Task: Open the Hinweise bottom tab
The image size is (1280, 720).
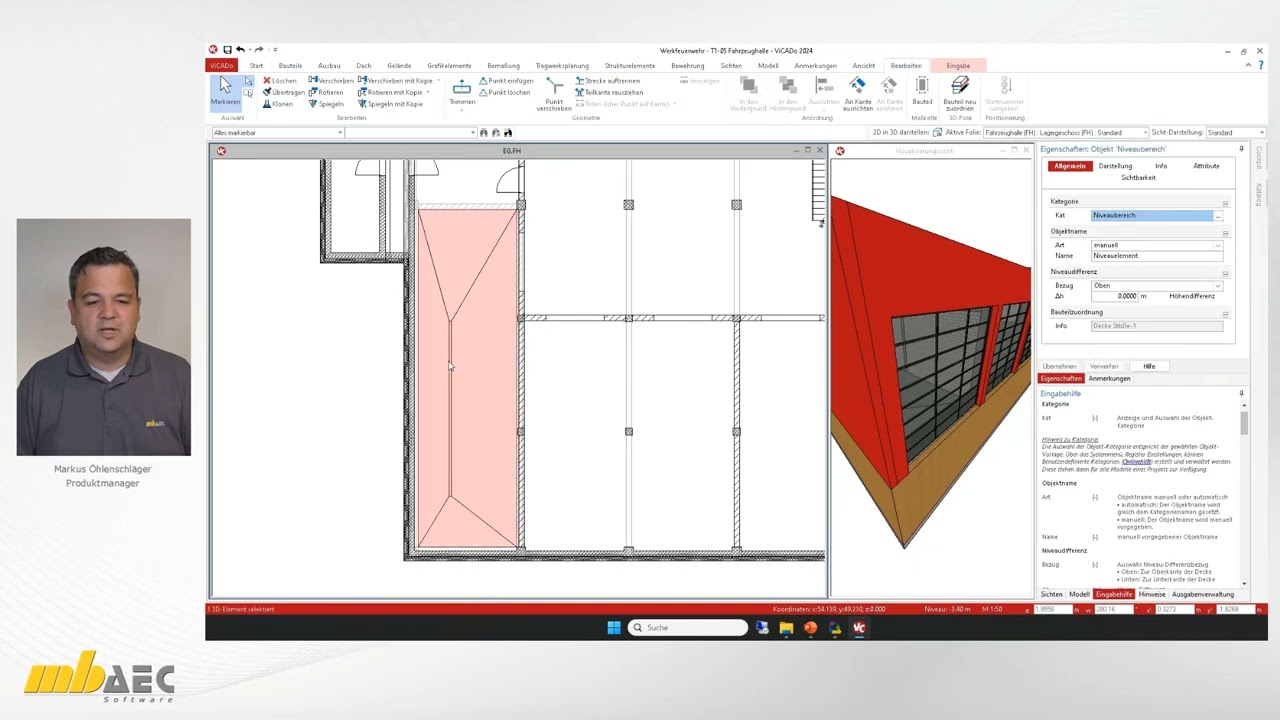Action: [x=1152, y=594]
